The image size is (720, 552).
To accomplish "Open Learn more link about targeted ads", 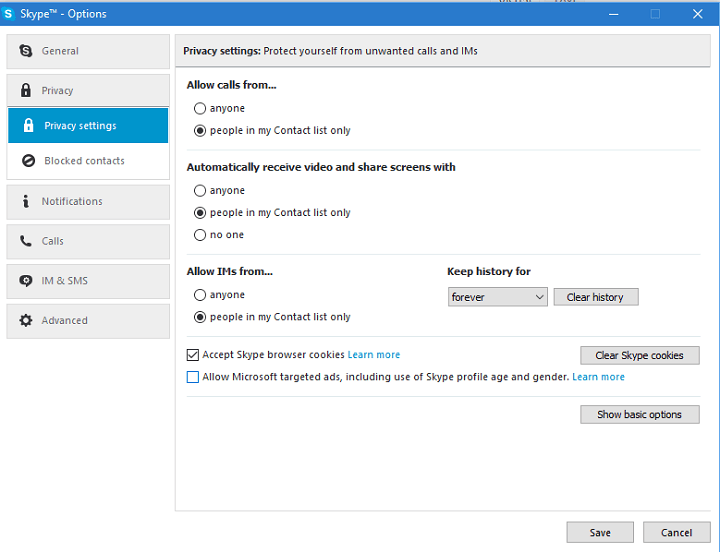I will 598,377.
